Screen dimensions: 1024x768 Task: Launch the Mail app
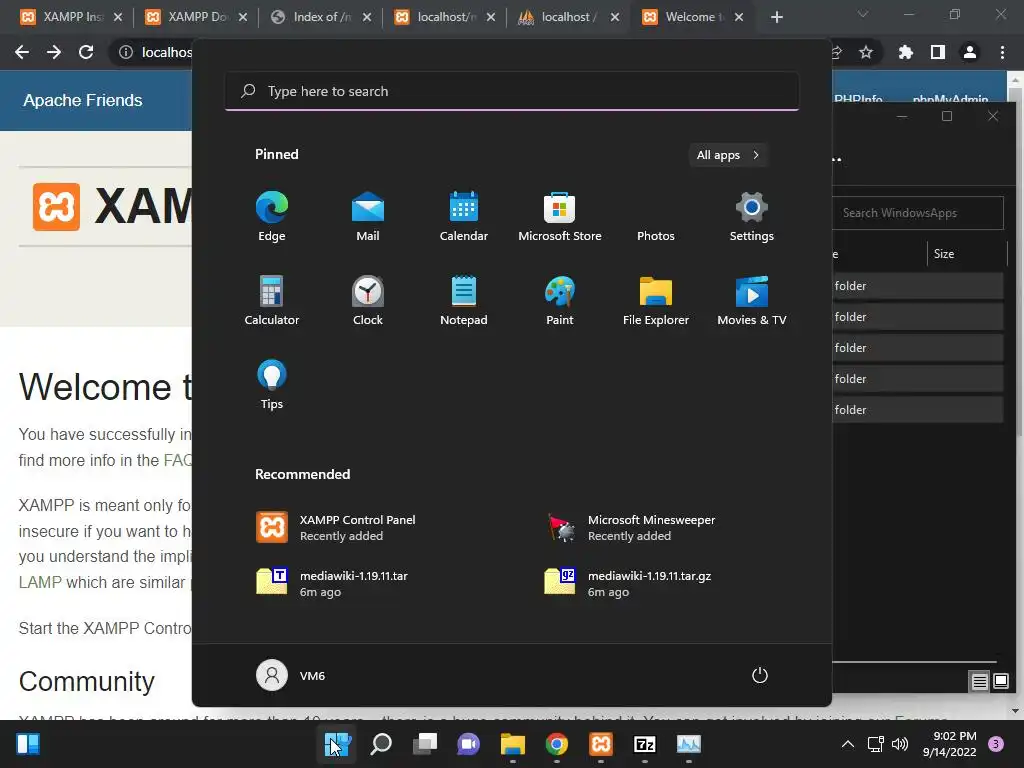coord(368,217)
